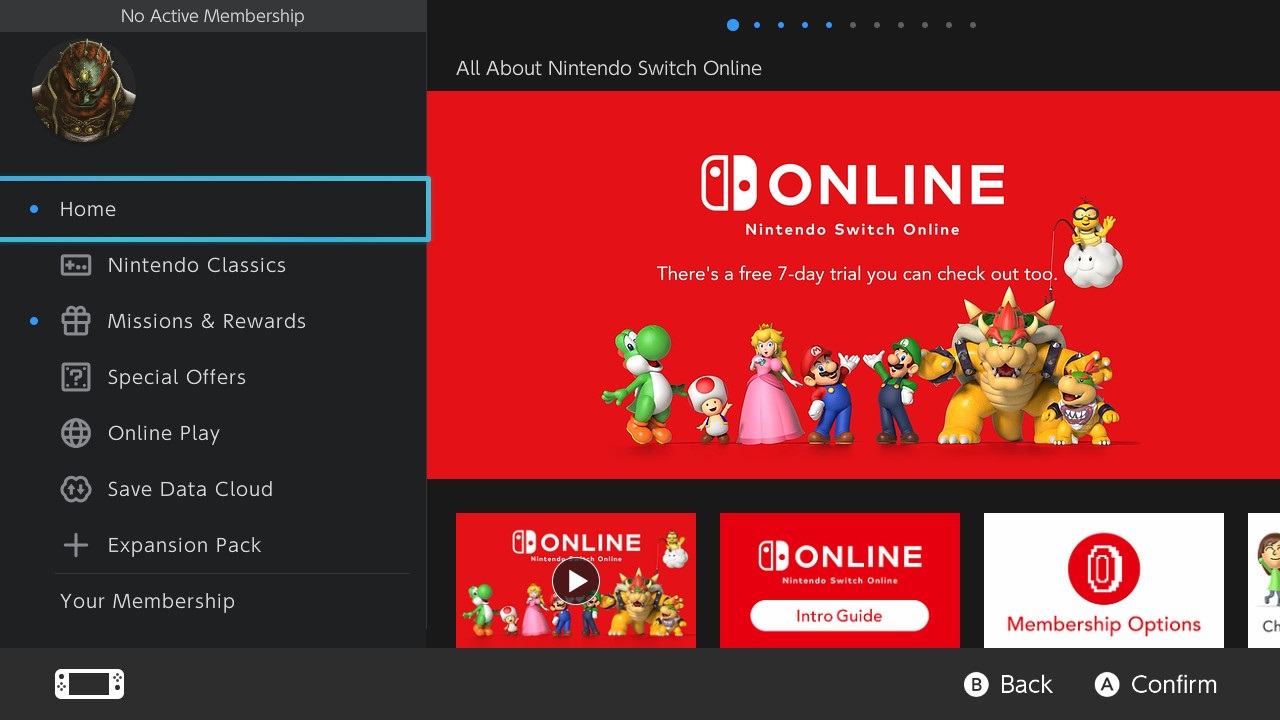Jump to the first carousel page dot
This screenshot has height=720, width=1280.
coord(733,25)
